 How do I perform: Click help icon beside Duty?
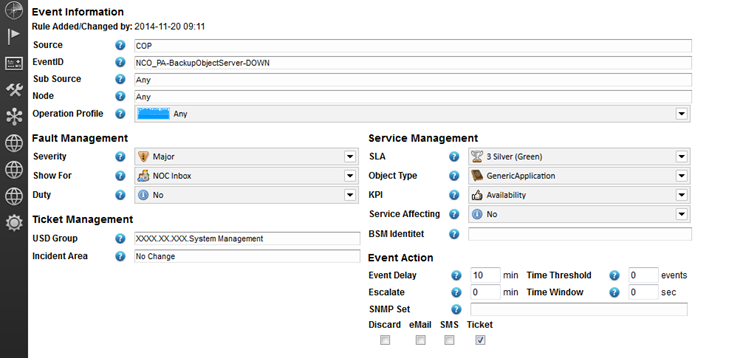click(x=120, y=195)
